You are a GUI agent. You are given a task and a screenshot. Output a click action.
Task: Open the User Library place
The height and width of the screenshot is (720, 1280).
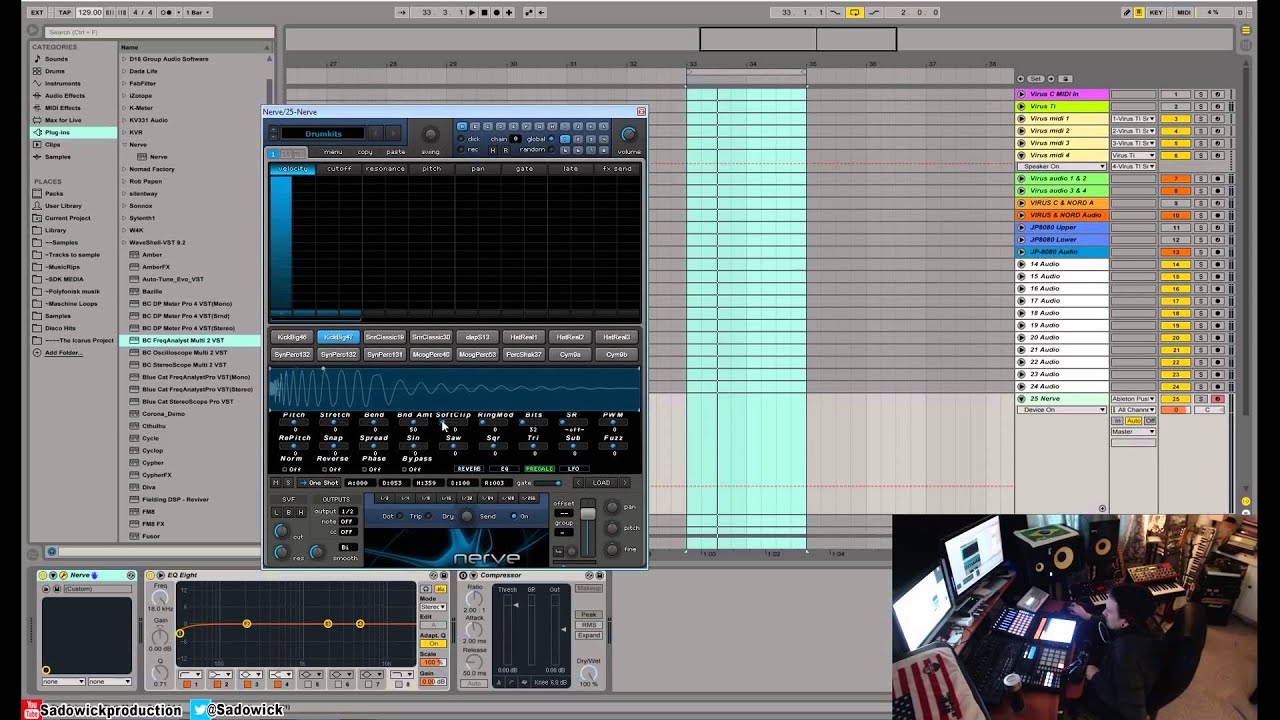(63, 205)
